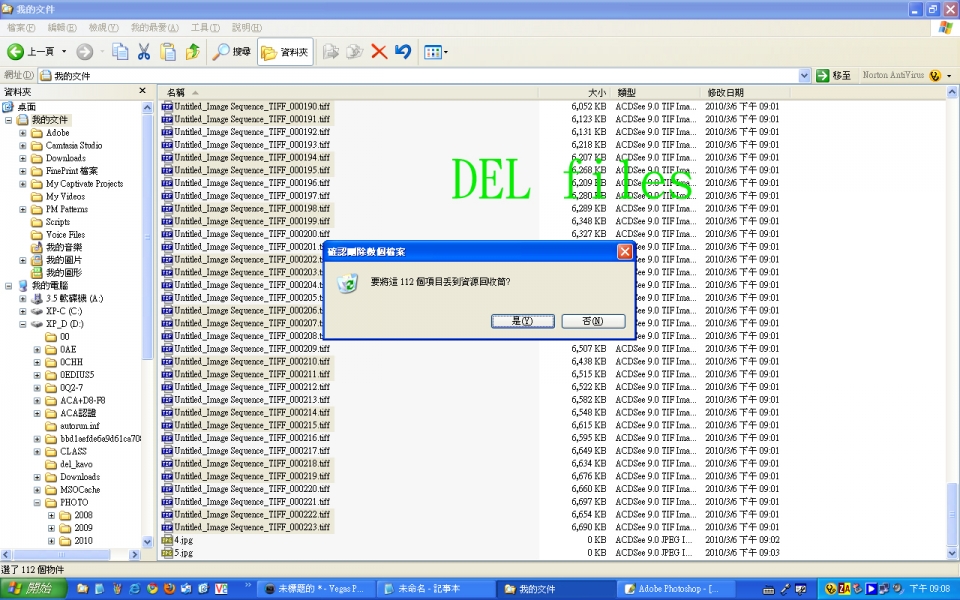Open the Norton AntiVirus dropdown arrow
Screen dimensions: 960x600
click(x=949, y=76)
